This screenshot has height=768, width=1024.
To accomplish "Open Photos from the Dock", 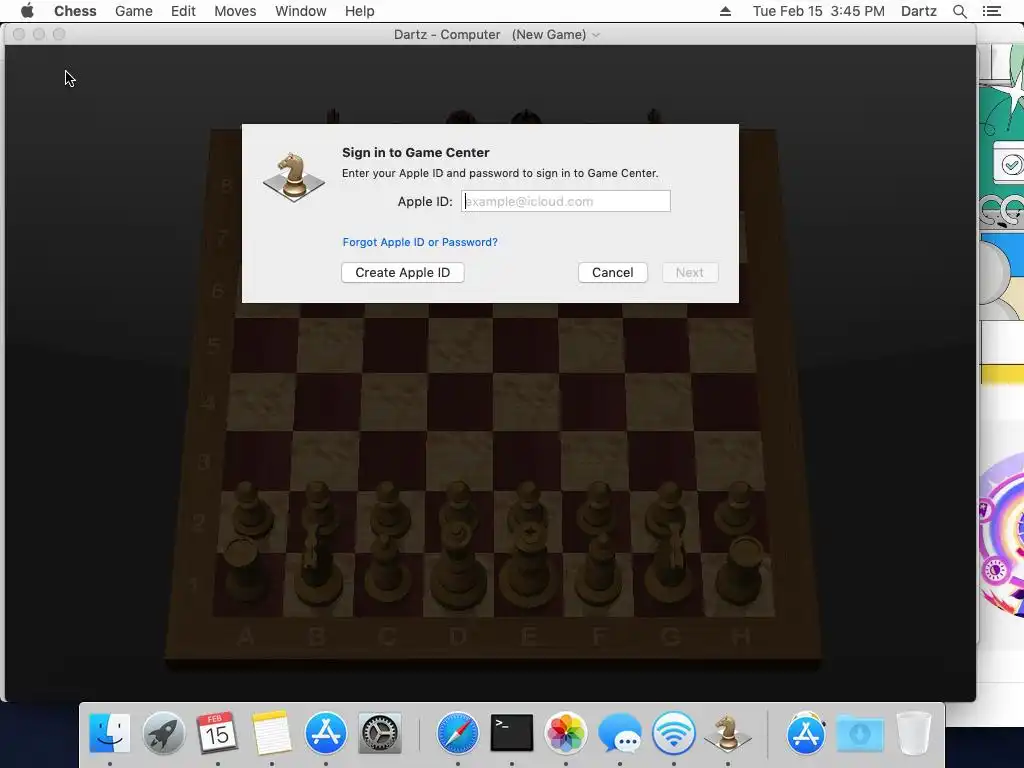I will [x=566, y=733].
